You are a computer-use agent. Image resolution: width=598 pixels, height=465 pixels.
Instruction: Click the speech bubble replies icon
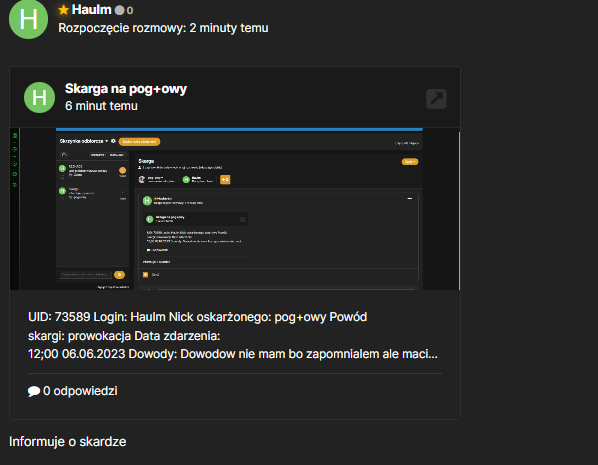click(x=34, y=391)
